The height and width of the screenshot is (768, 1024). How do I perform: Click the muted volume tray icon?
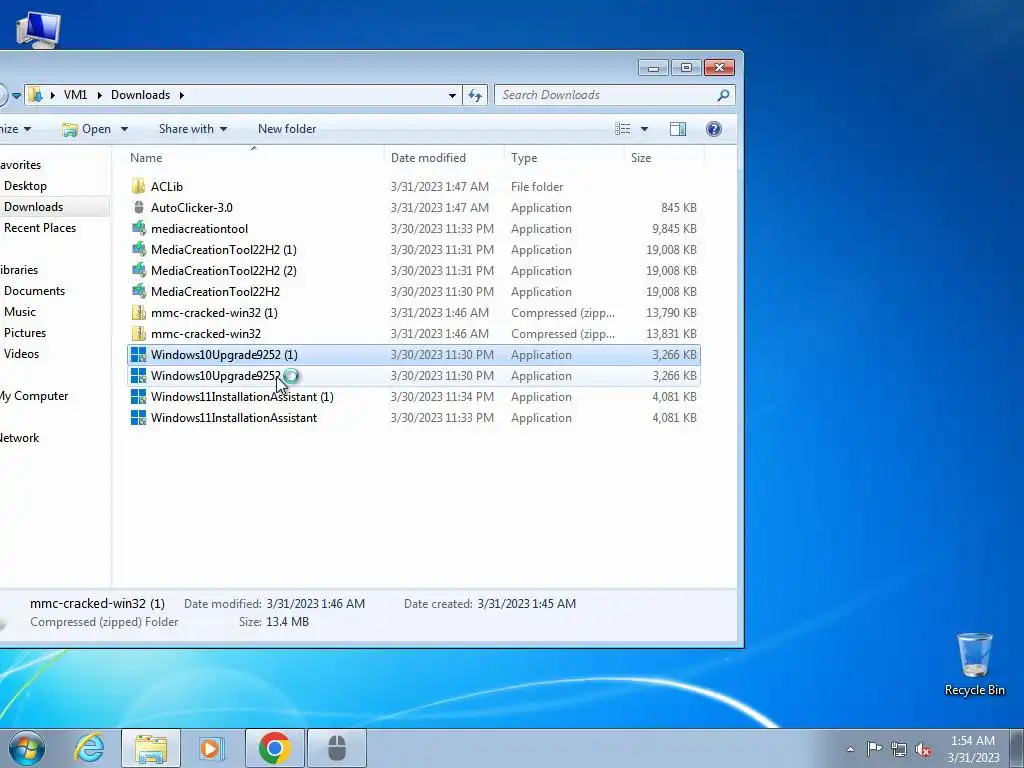(923, 749)
